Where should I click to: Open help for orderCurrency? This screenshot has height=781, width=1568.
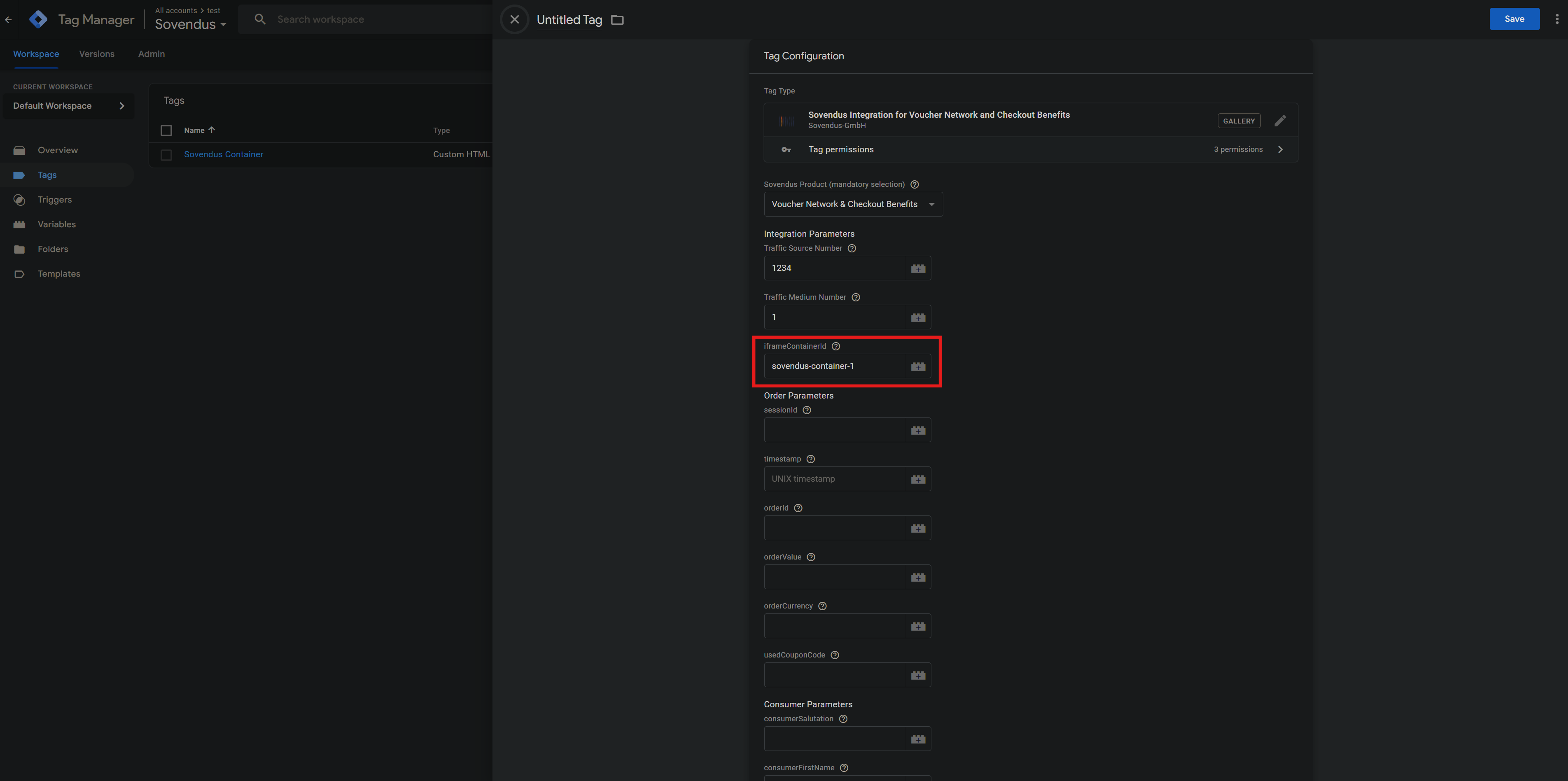[822, 606]
